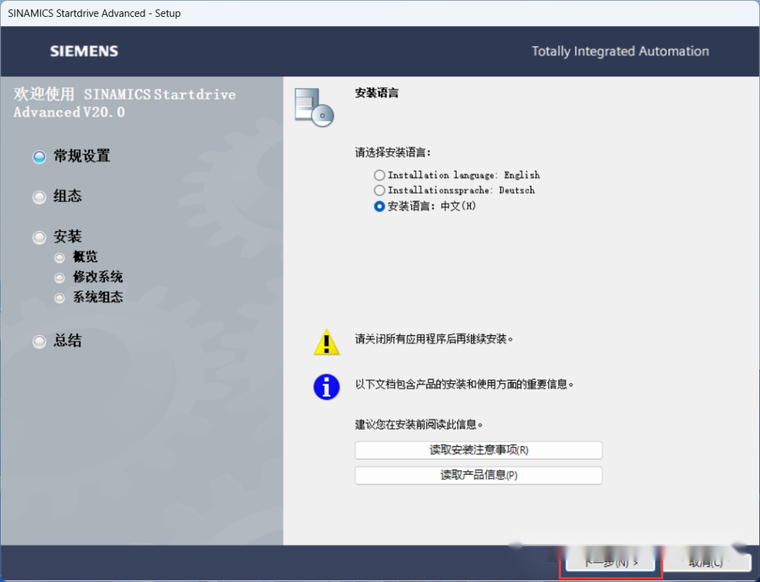
Task: Select the 系统组态 sub-step
Action: tap(97, 297)
